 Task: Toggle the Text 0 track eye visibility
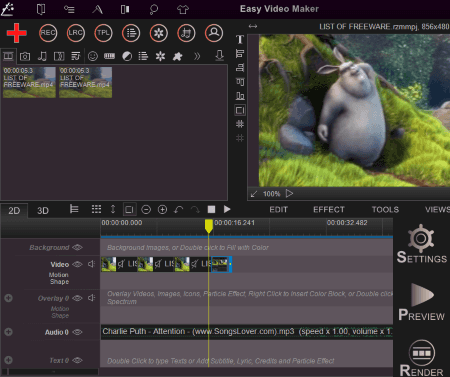[77, 360]
